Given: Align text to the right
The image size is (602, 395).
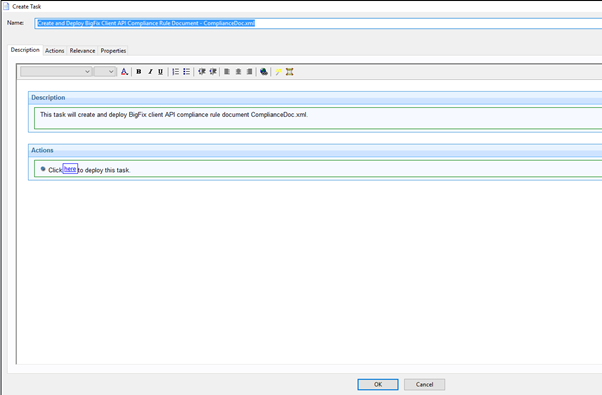Looking at the screenshot, I should pos(250,72).
